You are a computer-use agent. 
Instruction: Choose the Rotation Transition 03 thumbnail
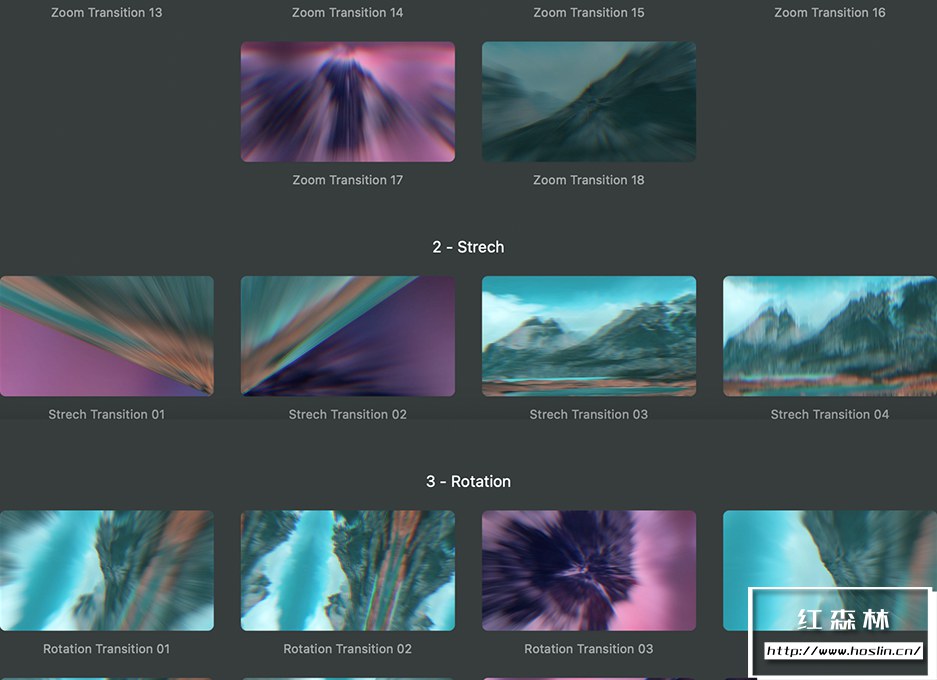589,570
